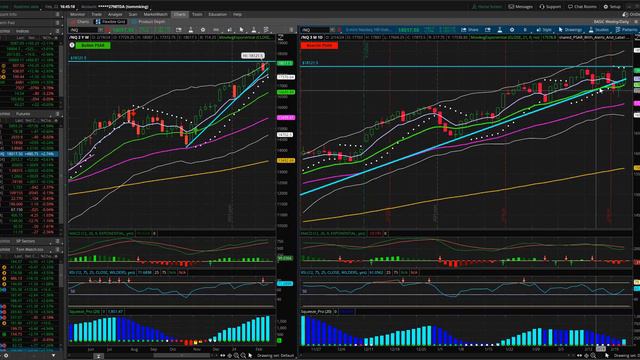Open the Patterns icon in left chart toolbar
Image resolution: width=640 pixels, height=360 pixels.
click(x=266, y=30)
